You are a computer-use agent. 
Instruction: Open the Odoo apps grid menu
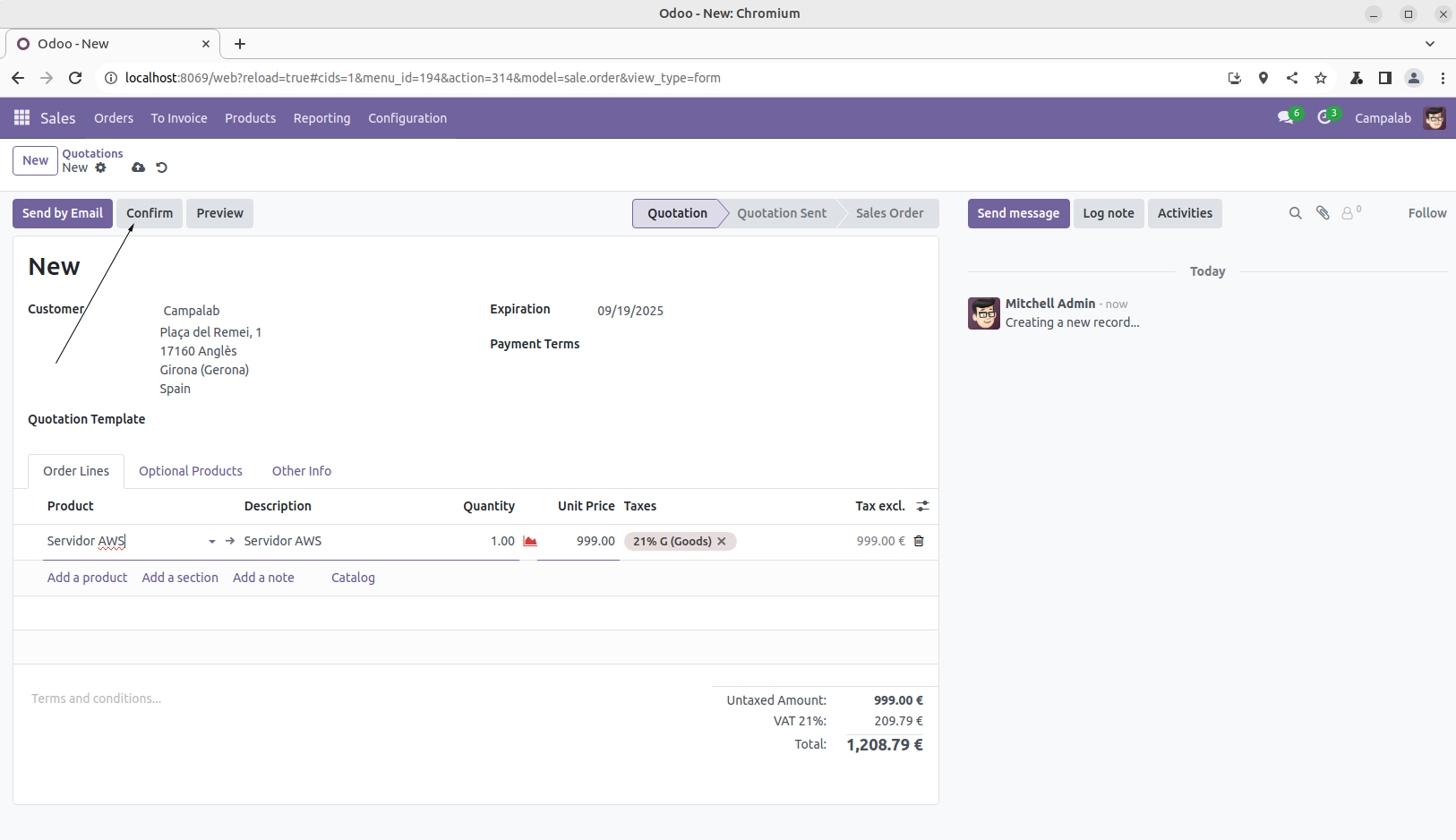click(x=21, y=118)
